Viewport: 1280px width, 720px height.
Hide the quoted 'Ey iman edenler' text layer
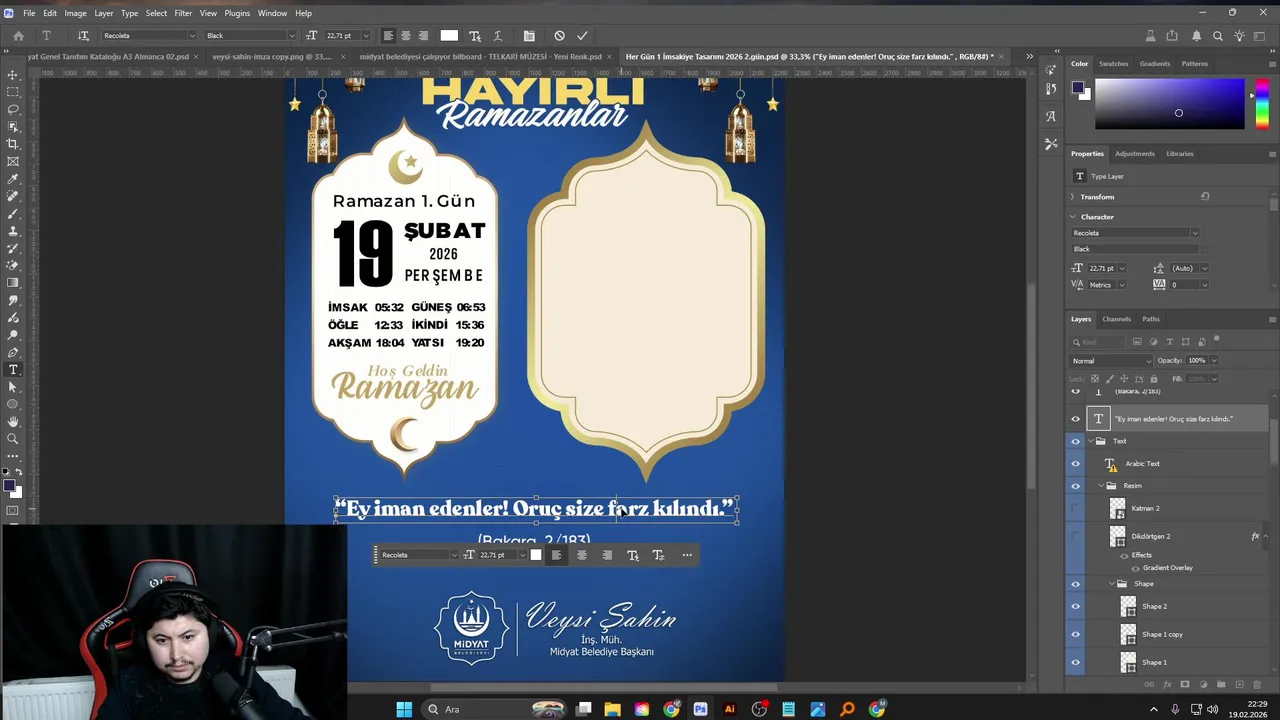(1076, 419)
